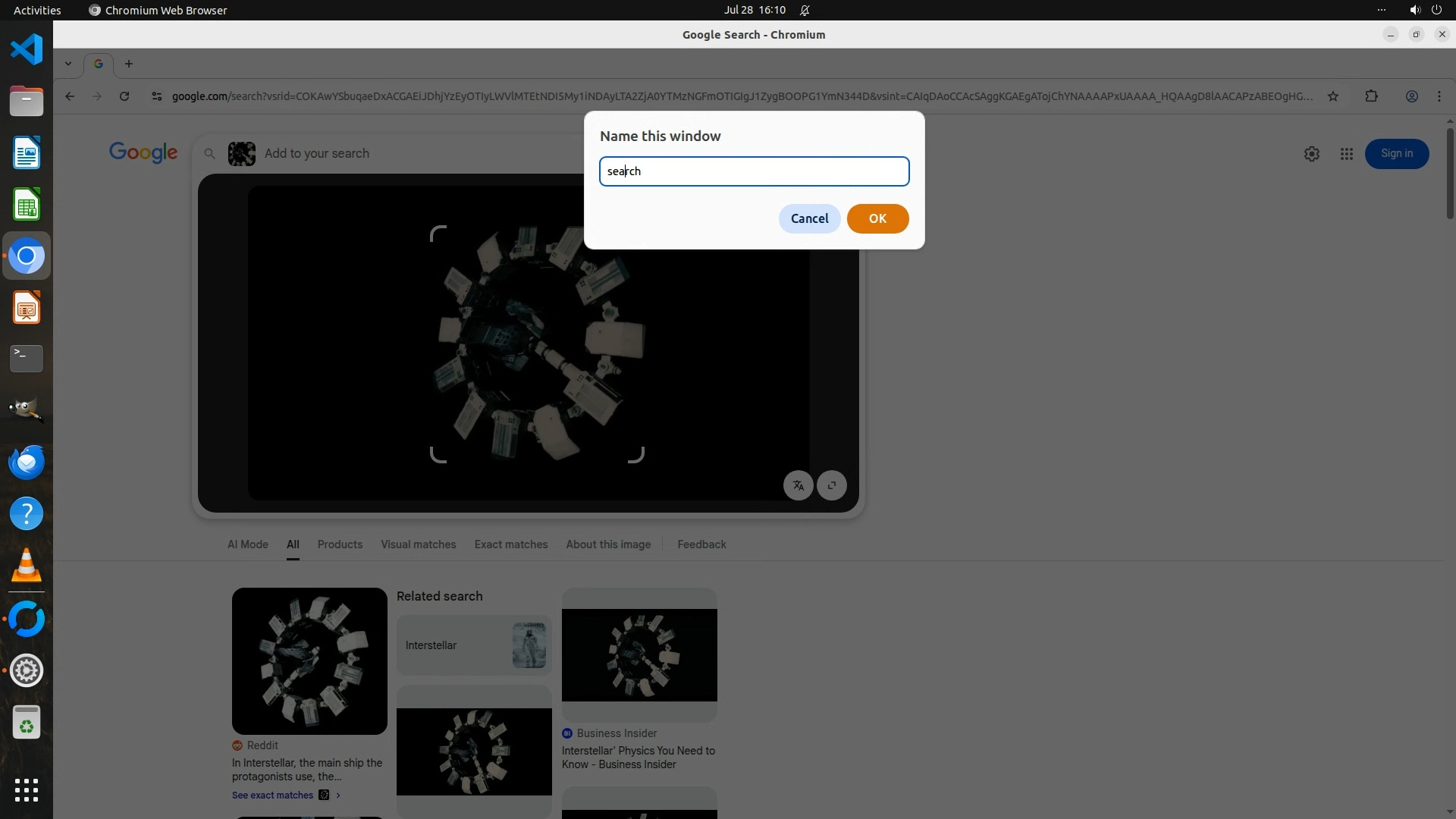Screen dimensions: 1456x819
Task: Cancel the Name this window dialog
Action: [809, 218]
